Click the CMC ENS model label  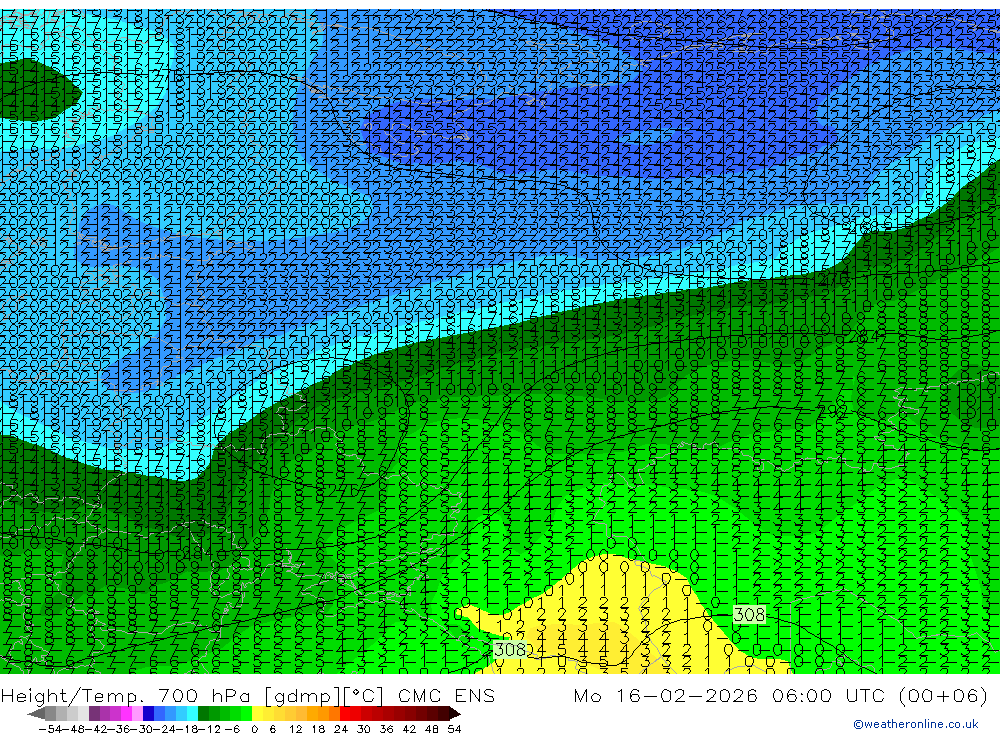click(446, 695)
